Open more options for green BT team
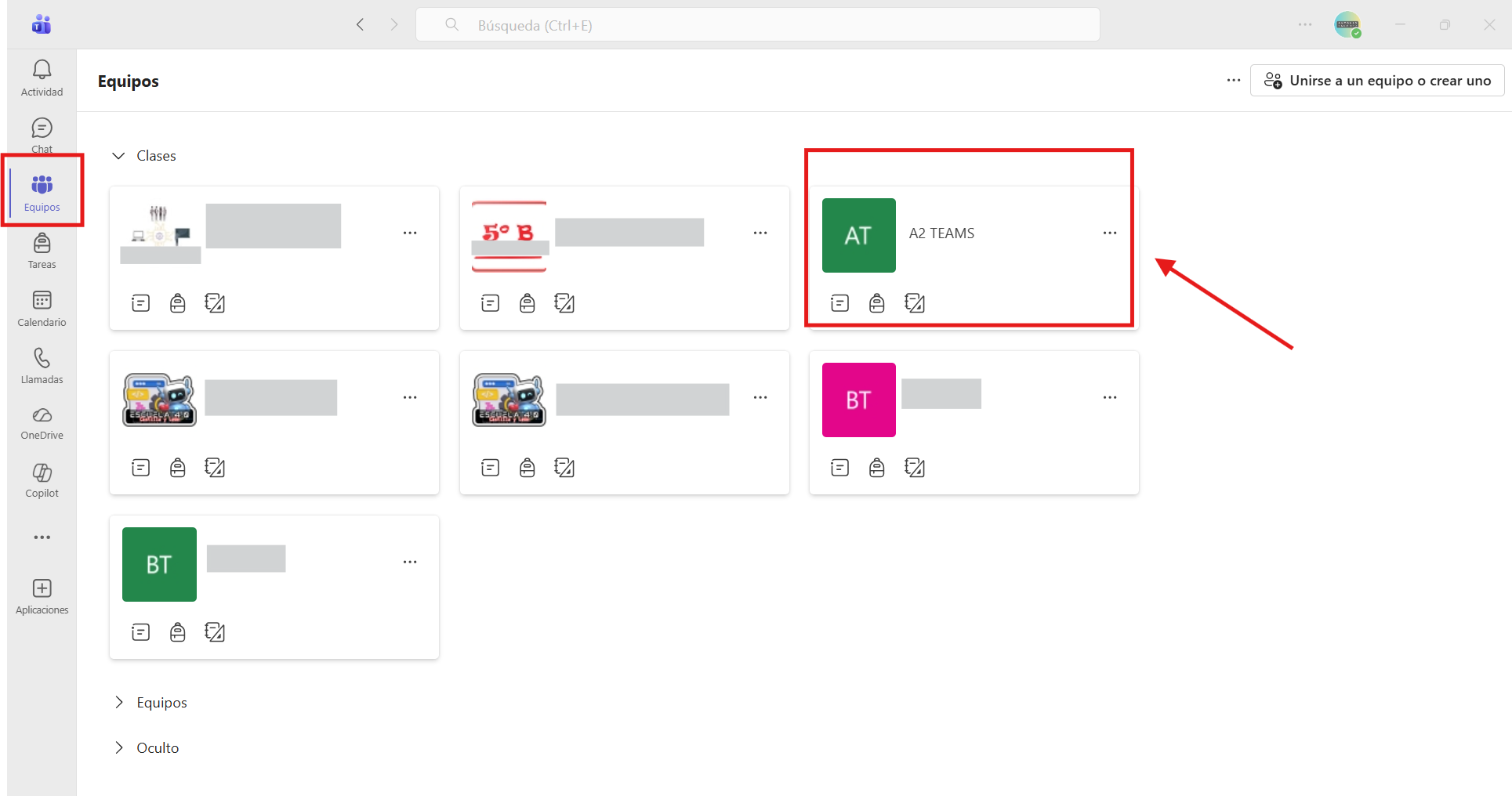The height and width of the screenshot is (796, 1512). coord(410,562)
